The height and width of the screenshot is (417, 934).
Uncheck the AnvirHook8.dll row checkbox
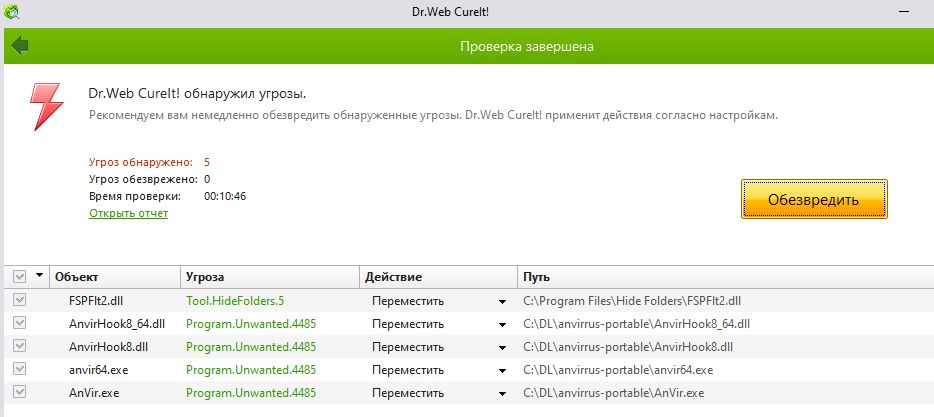[19, 346]
